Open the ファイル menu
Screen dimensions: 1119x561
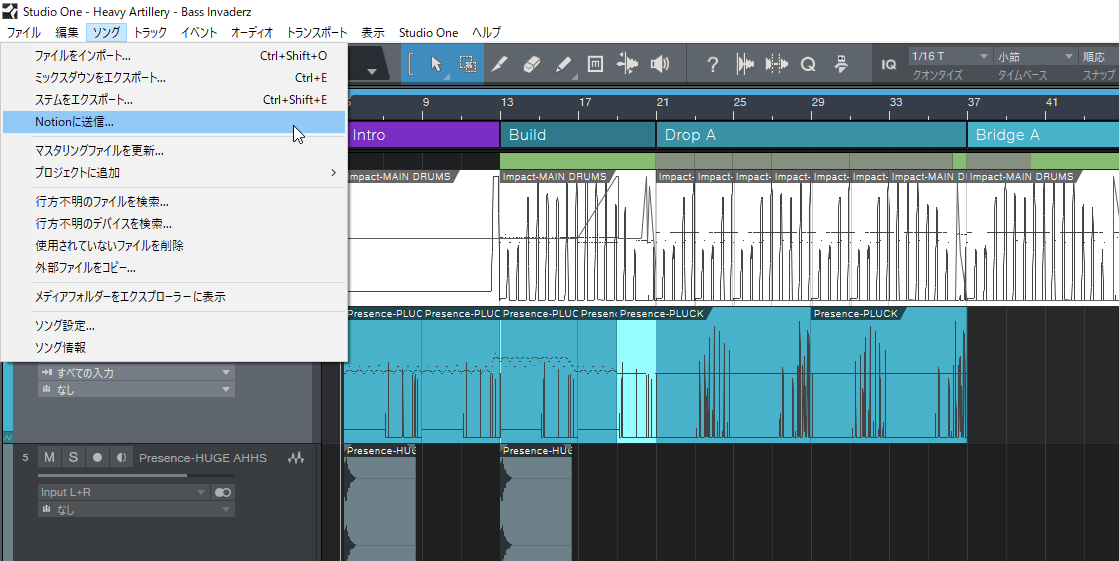24,32
